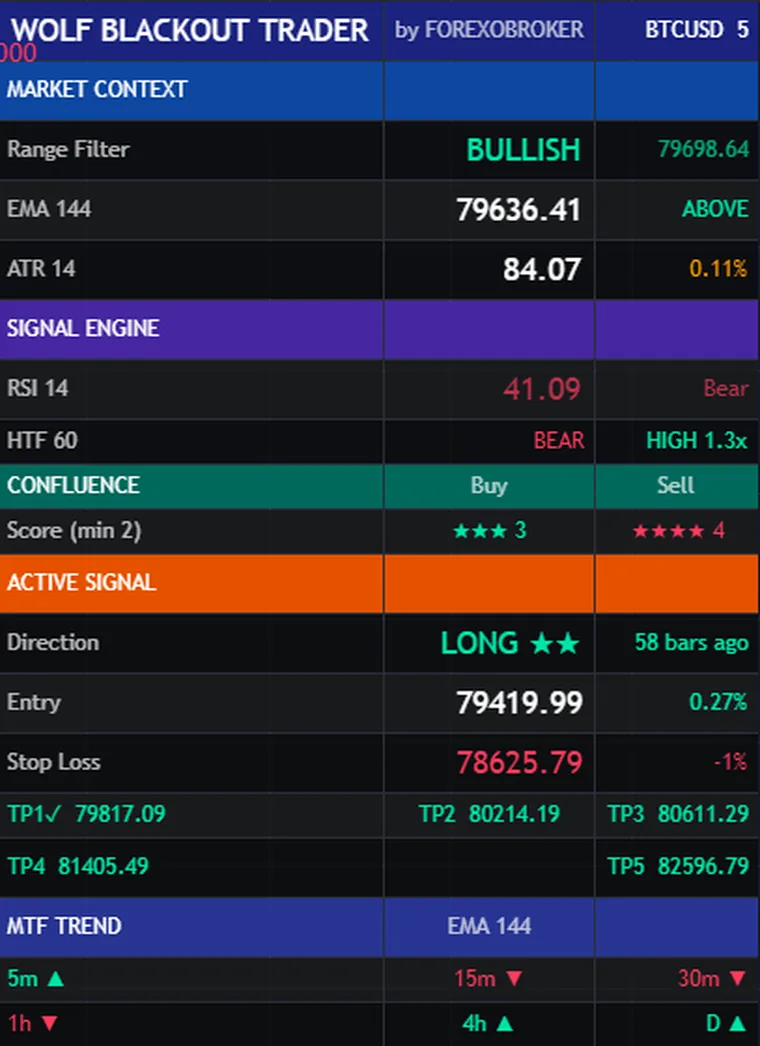Click the RSI 14 label
This screenshot has height=1046, width=760.
click(x=37, y=388)
